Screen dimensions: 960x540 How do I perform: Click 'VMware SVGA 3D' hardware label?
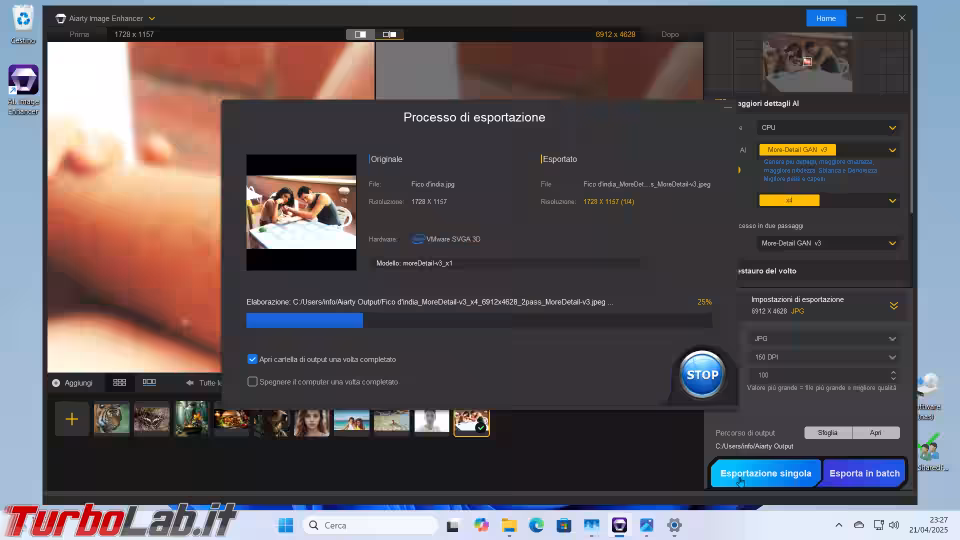pyautogui.click(x=453, y=239)
